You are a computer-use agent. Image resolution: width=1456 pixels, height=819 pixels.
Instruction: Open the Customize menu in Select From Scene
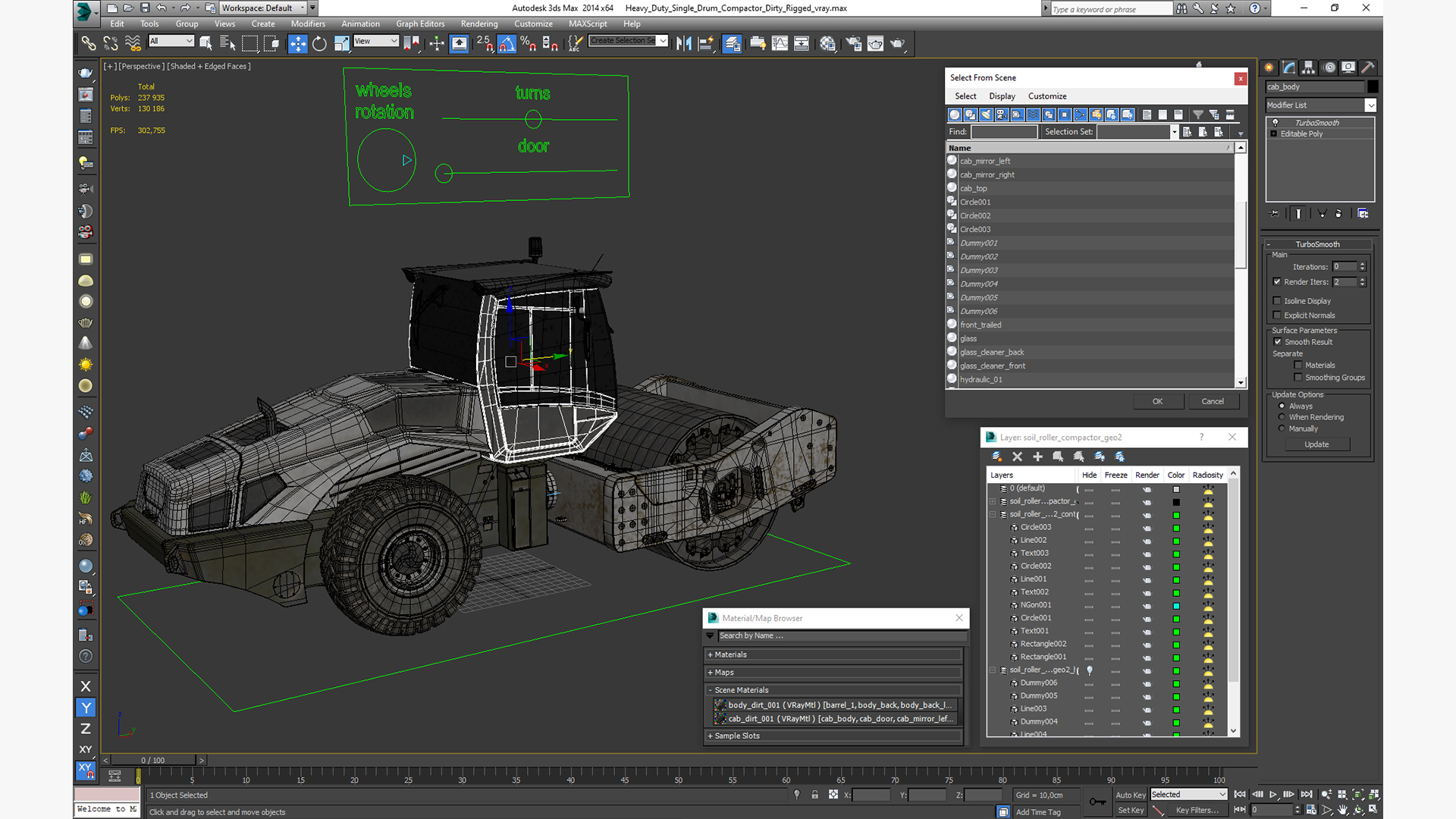click(1047, 96)
